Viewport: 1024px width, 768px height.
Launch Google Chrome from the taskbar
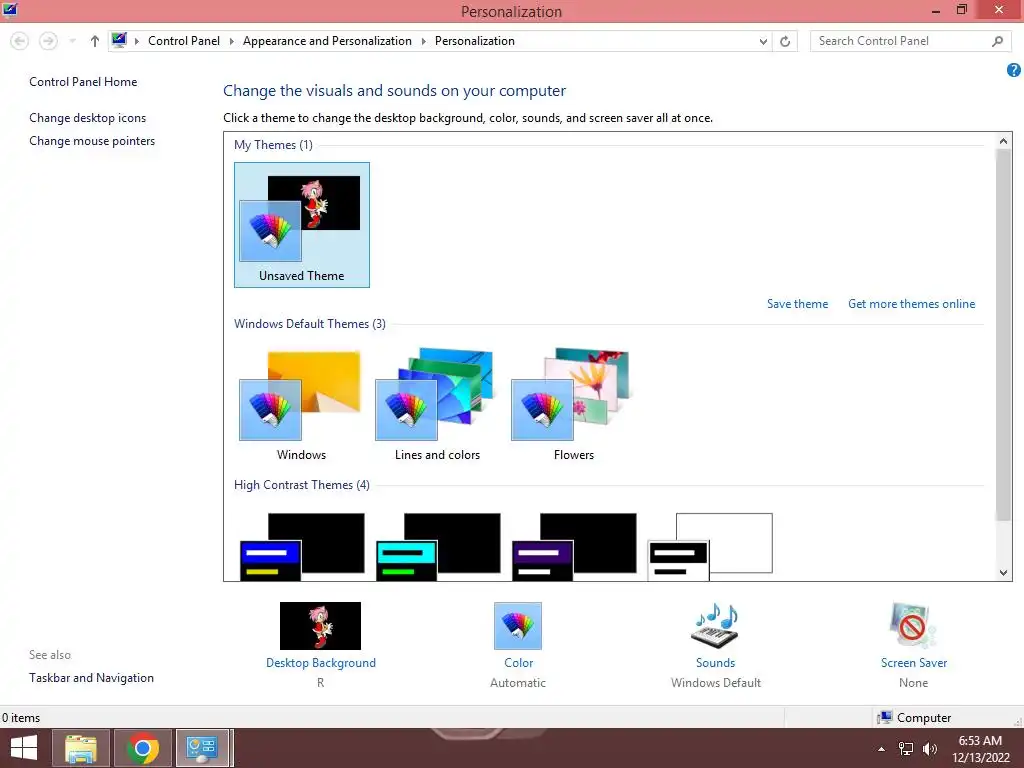point(143,748)
